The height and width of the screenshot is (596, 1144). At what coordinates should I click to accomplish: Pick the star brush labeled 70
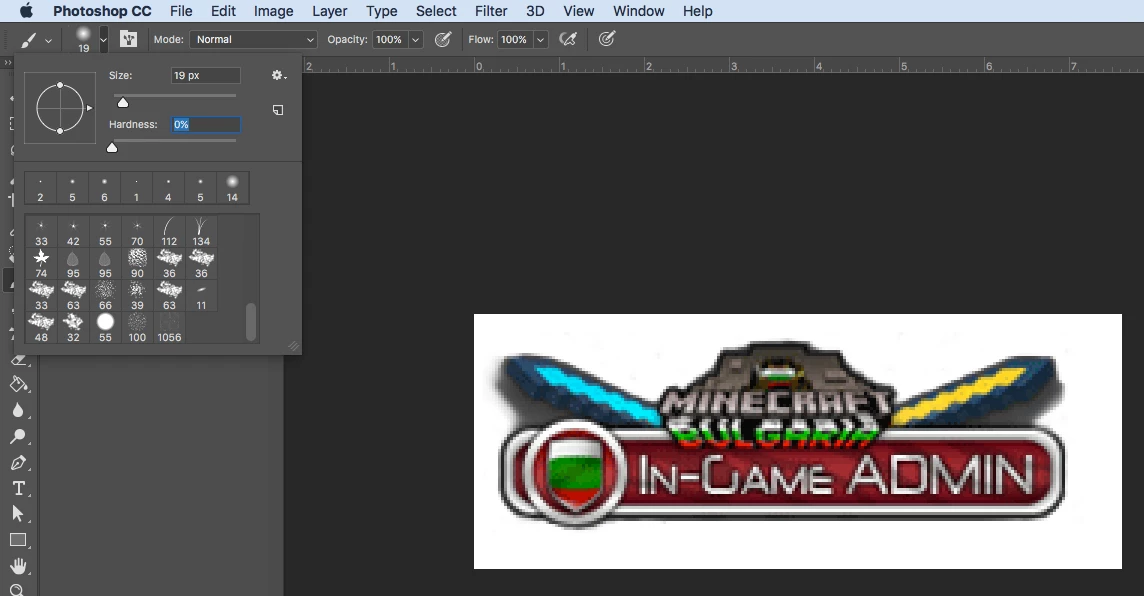(137, 231)
